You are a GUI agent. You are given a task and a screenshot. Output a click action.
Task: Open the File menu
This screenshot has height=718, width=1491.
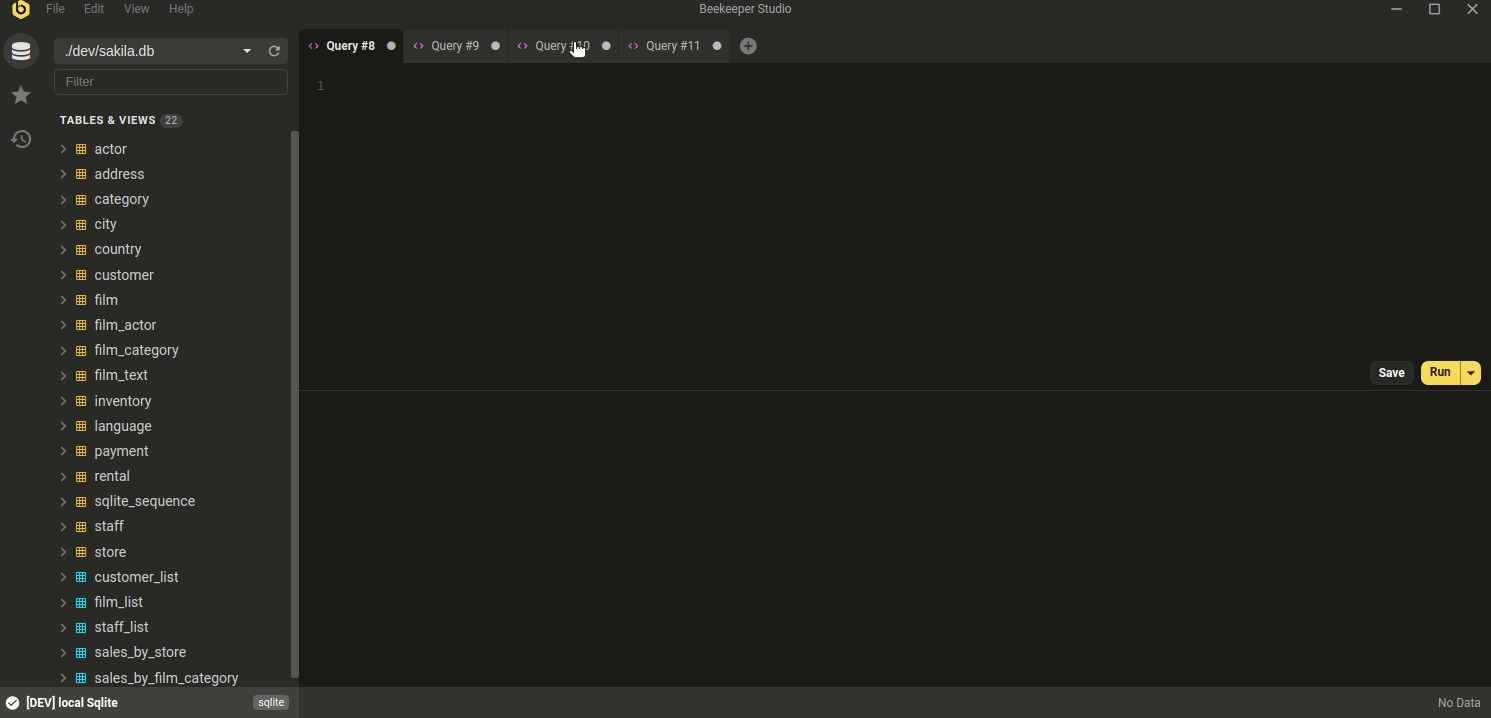[54, 9]
